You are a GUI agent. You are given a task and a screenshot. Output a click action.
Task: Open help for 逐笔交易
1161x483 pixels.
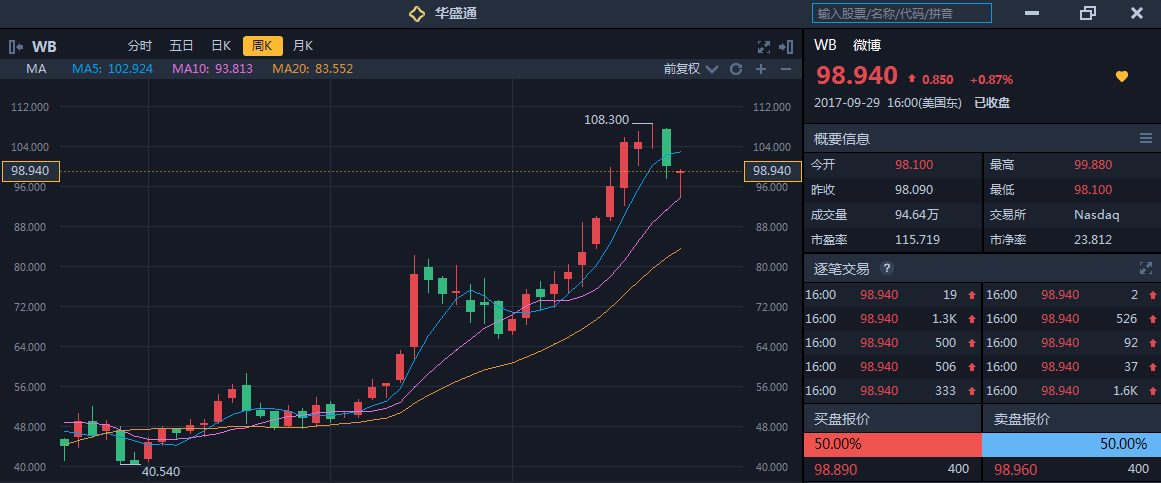click(x=886, y=268)
